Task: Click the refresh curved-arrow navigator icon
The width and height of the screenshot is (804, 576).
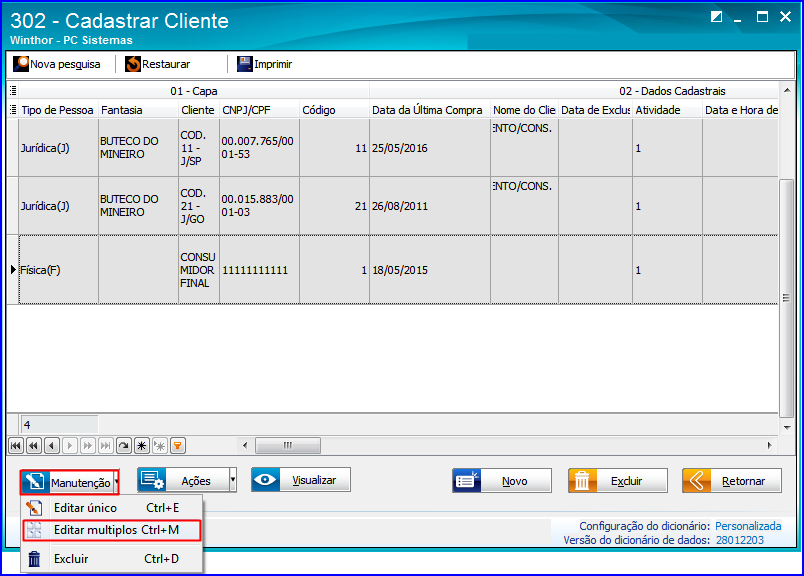Action: pos(124,446)
